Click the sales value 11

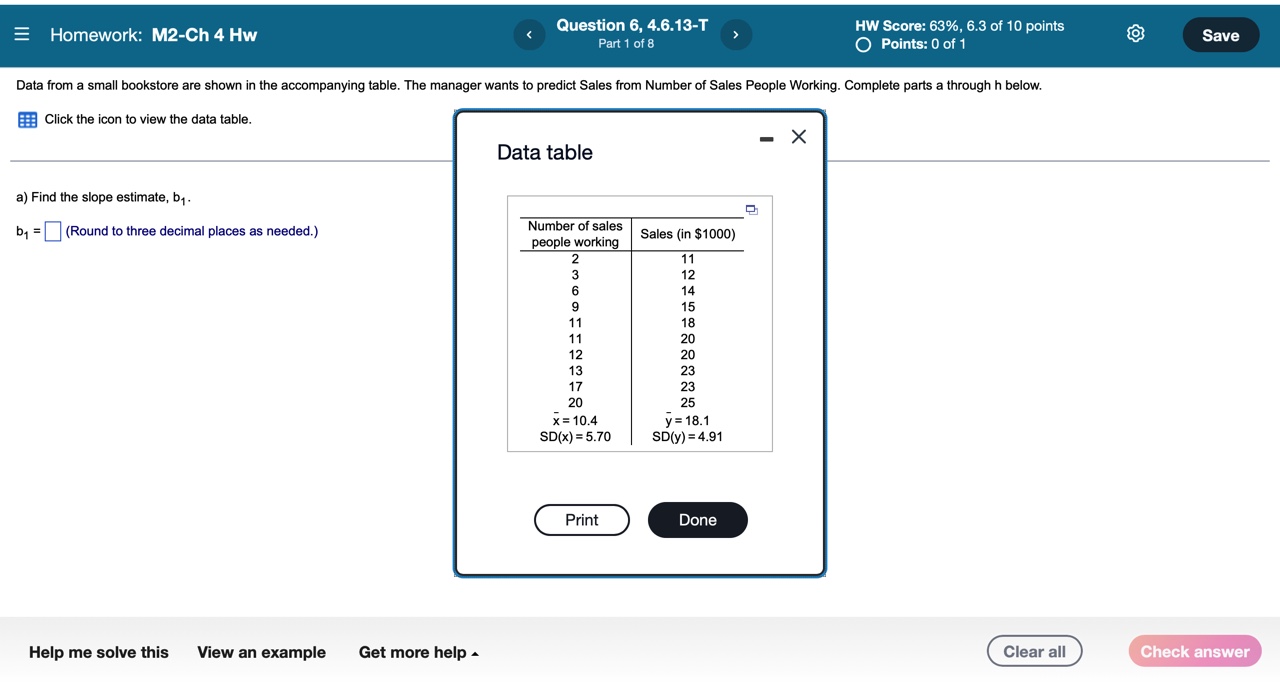pos(688,259)
